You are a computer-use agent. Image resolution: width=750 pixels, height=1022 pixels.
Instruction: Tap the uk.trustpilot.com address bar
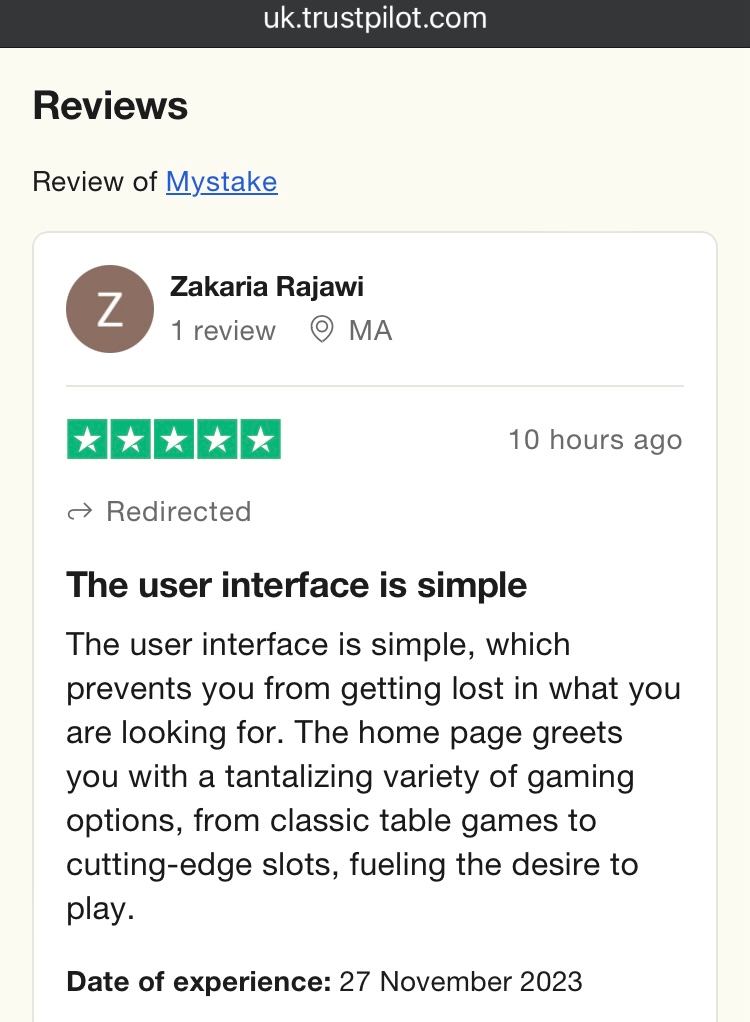click(375, 18)
